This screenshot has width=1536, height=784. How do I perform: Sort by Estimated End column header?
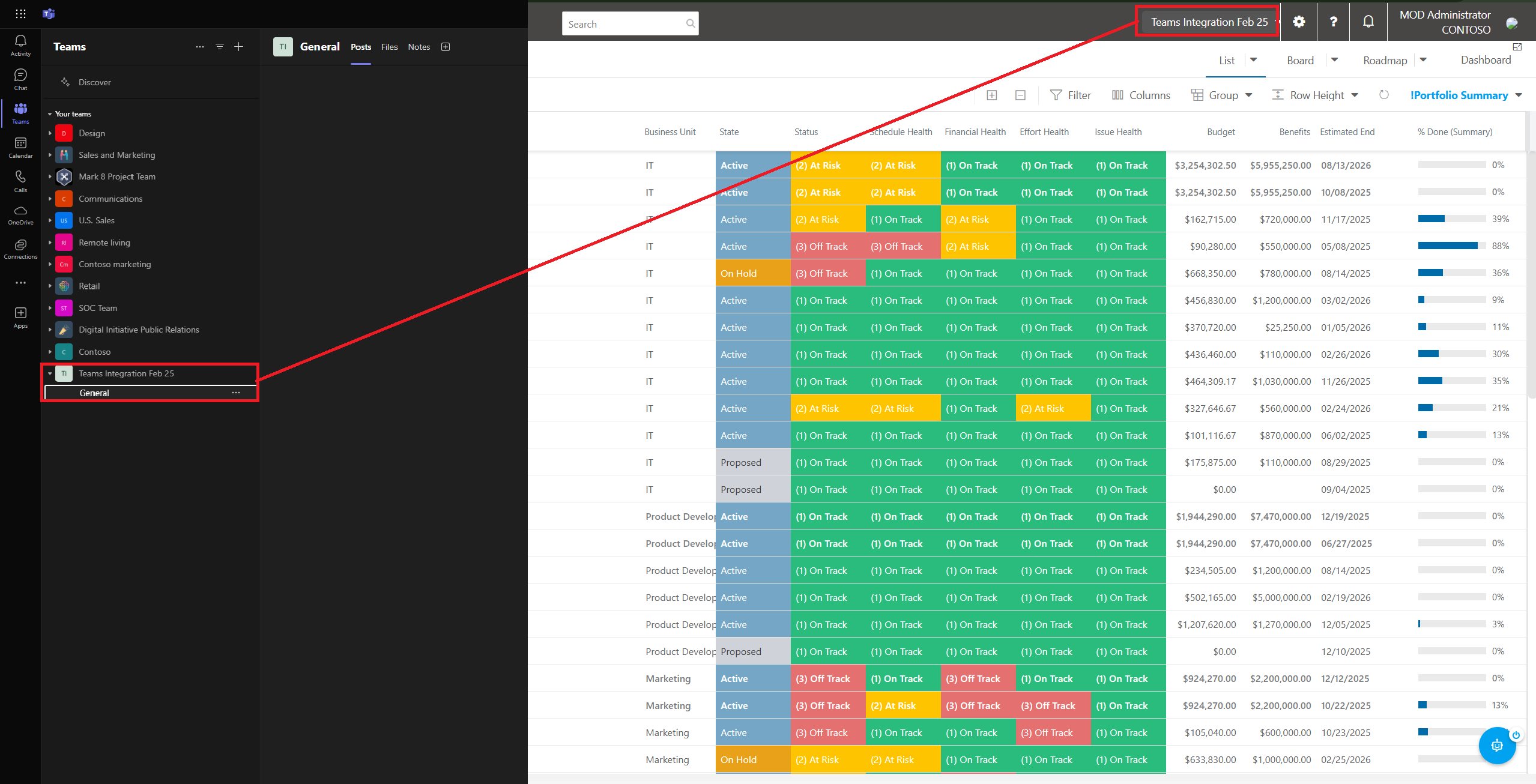tap(1347, 132)
